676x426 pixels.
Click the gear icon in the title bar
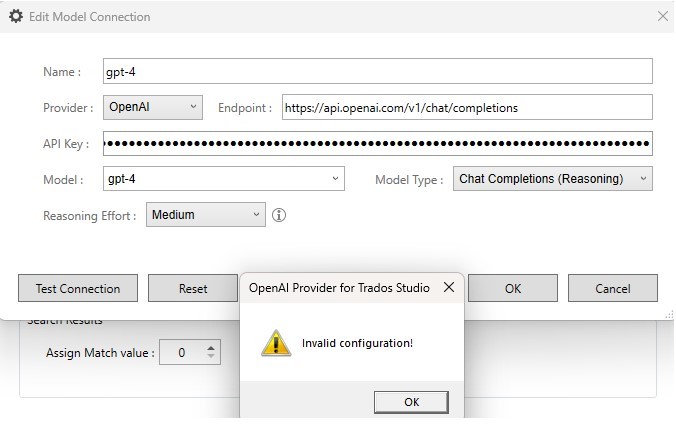[15, 17]
